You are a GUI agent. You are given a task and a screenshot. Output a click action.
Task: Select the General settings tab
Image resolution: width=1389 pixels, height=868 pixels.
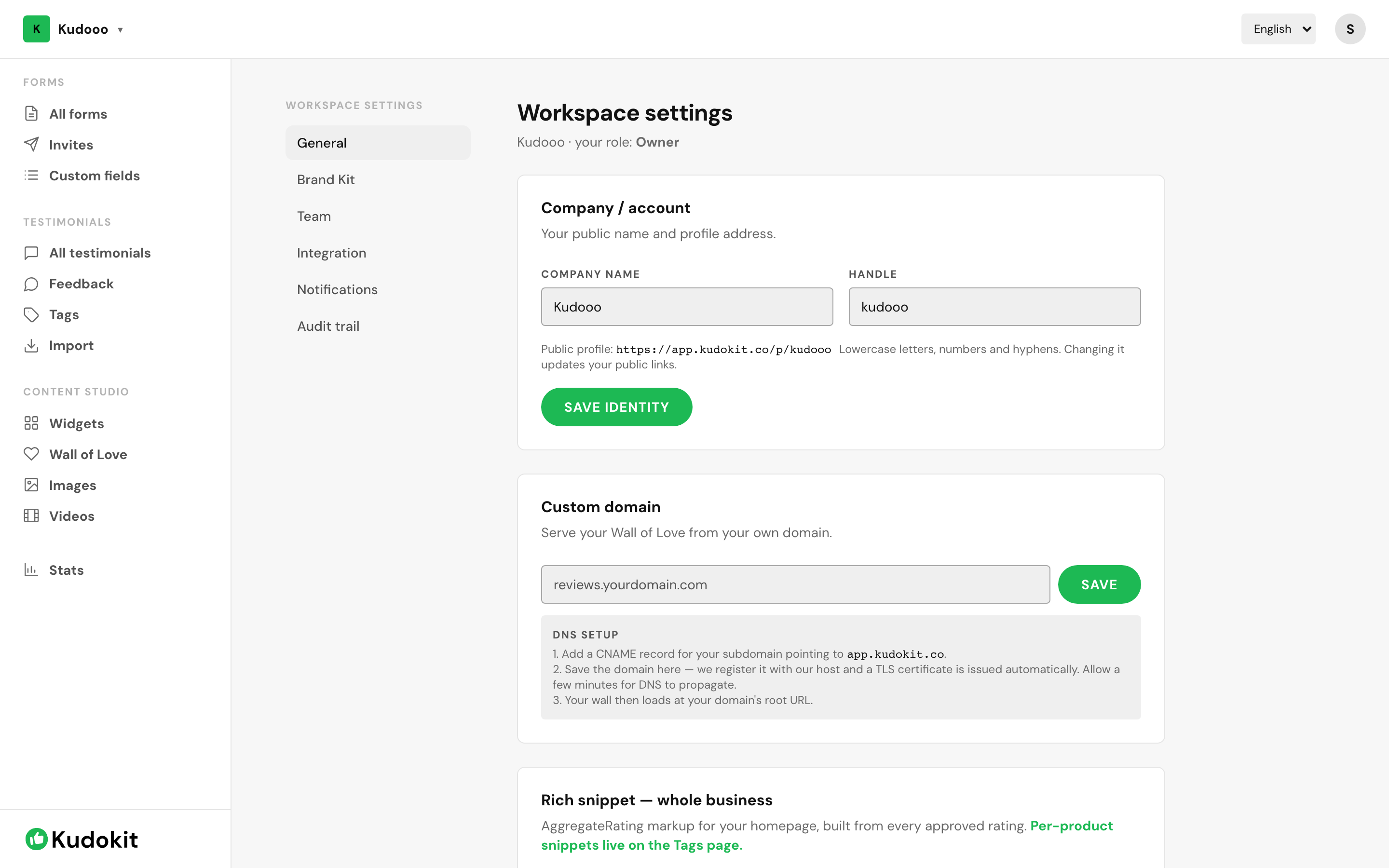pos(378,143)
